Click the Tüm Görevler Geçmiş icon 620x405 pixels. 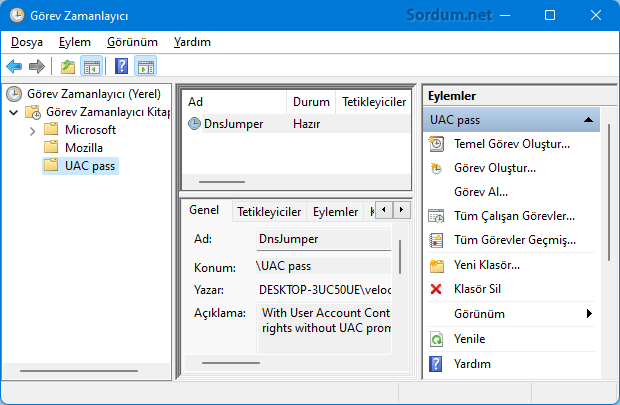(436, 240)
